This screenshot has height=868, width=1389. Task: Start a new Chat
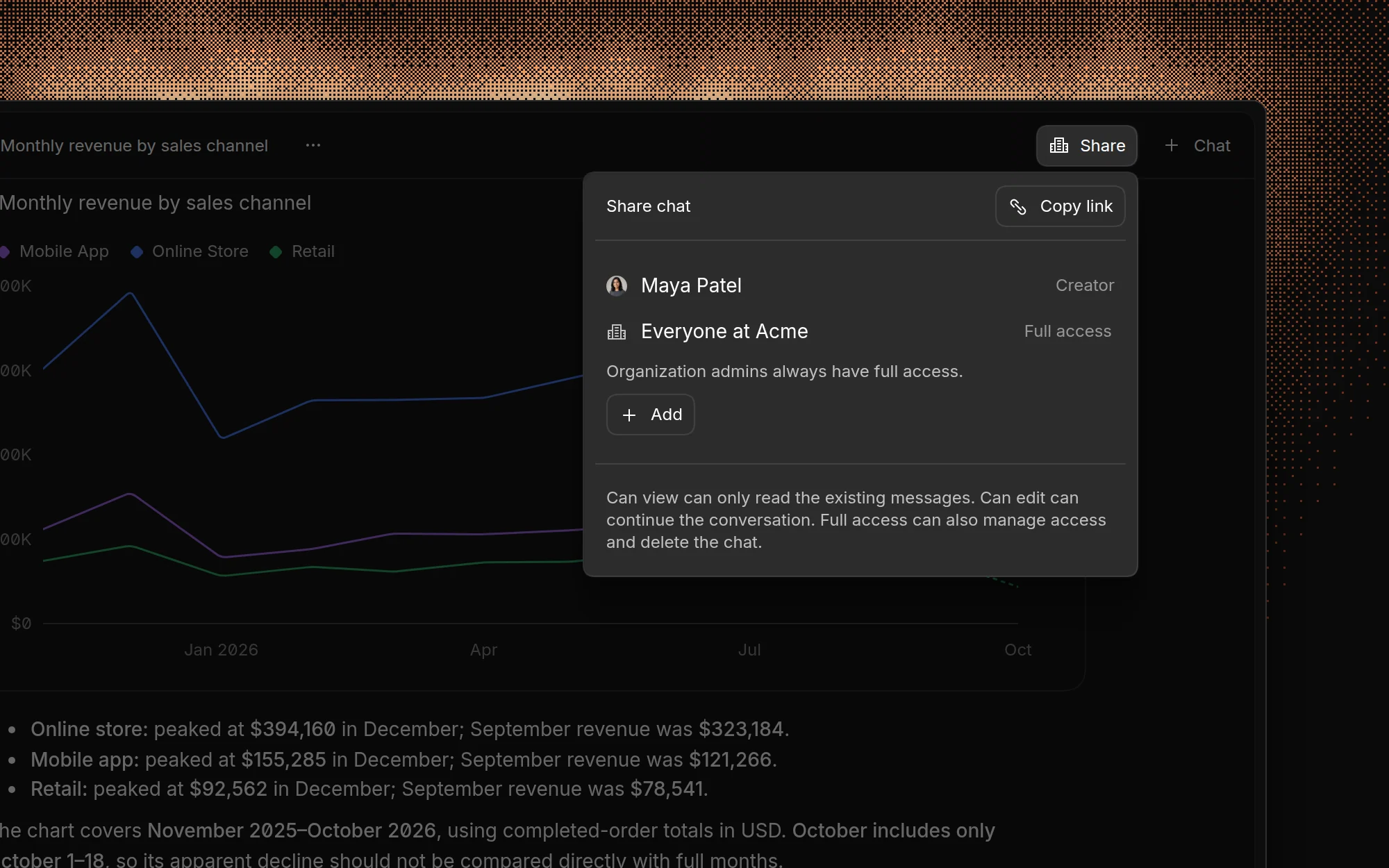coord(1198,146)
